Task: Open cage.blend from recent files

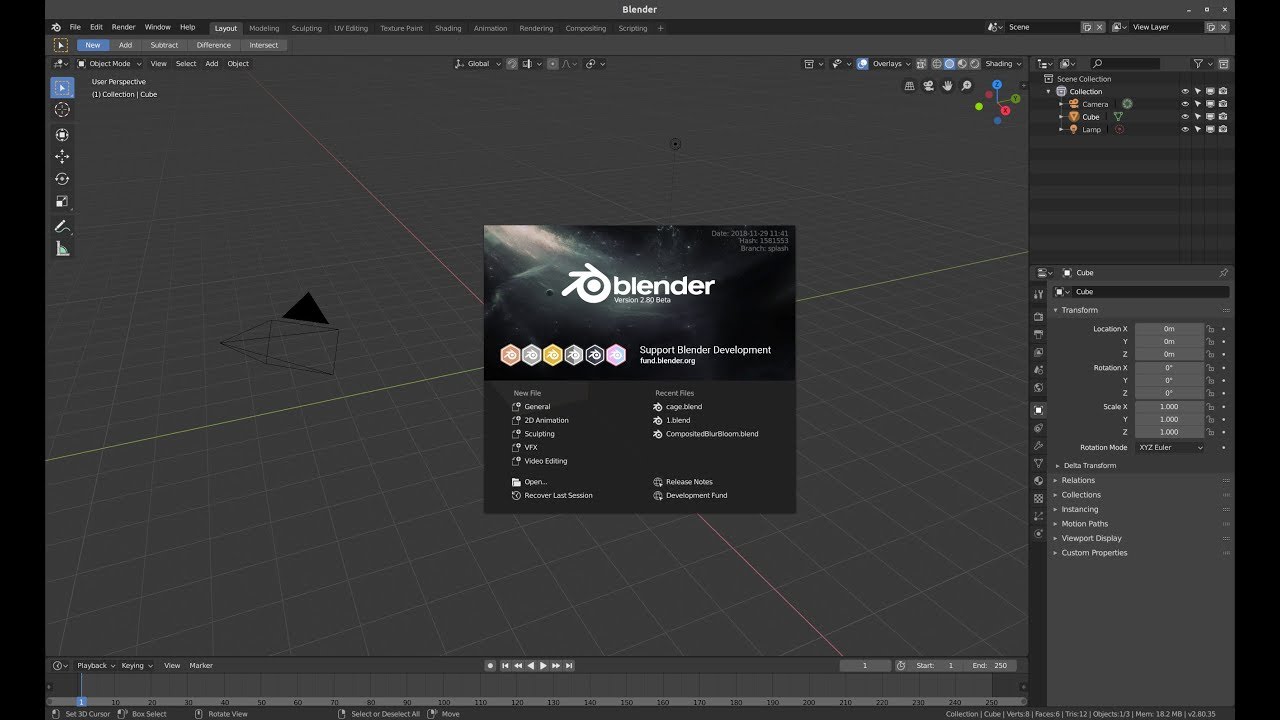Action: coord(684,407)
